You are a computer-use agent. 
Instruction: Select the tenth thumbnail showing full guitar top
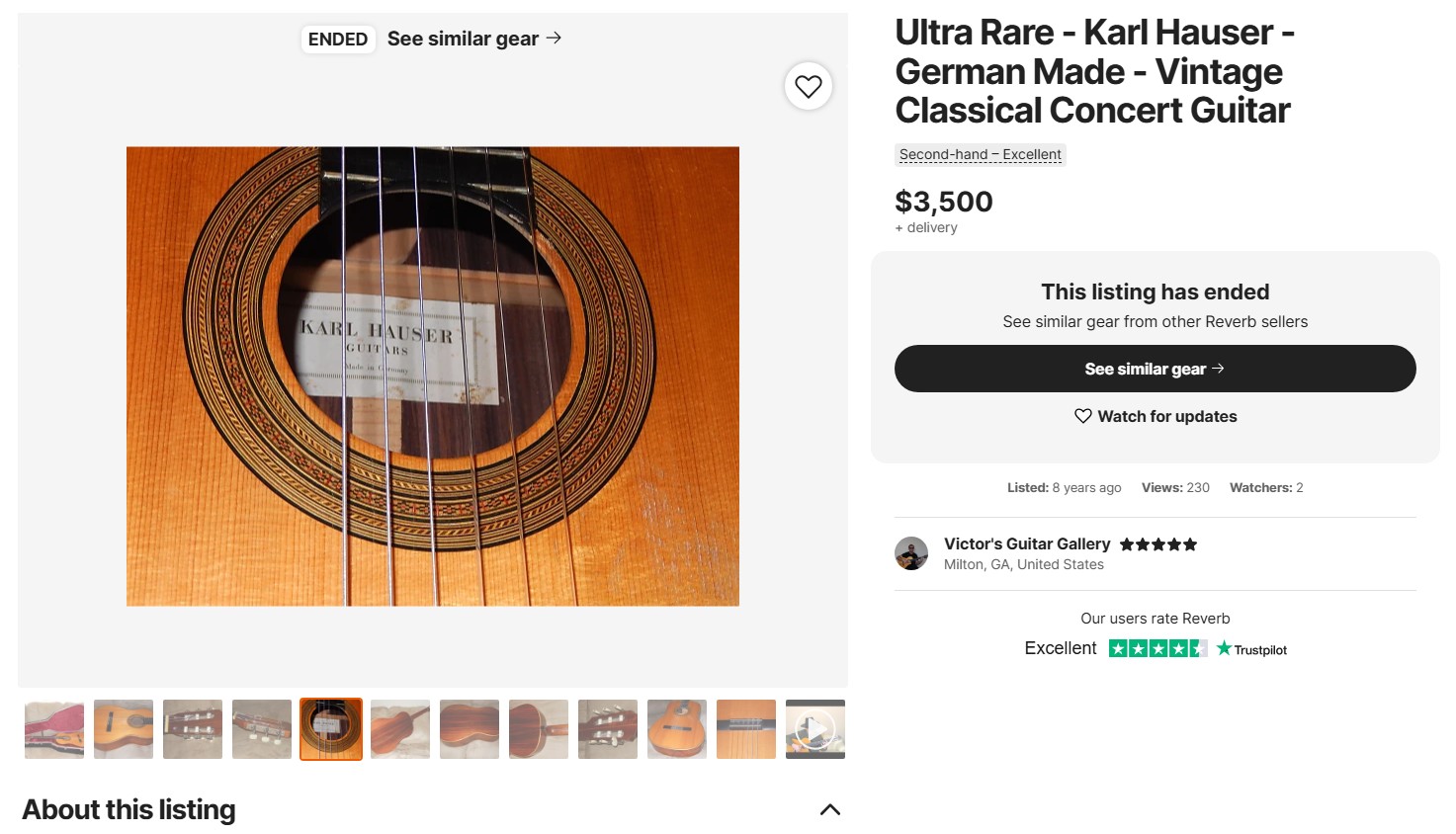point(677,729)
